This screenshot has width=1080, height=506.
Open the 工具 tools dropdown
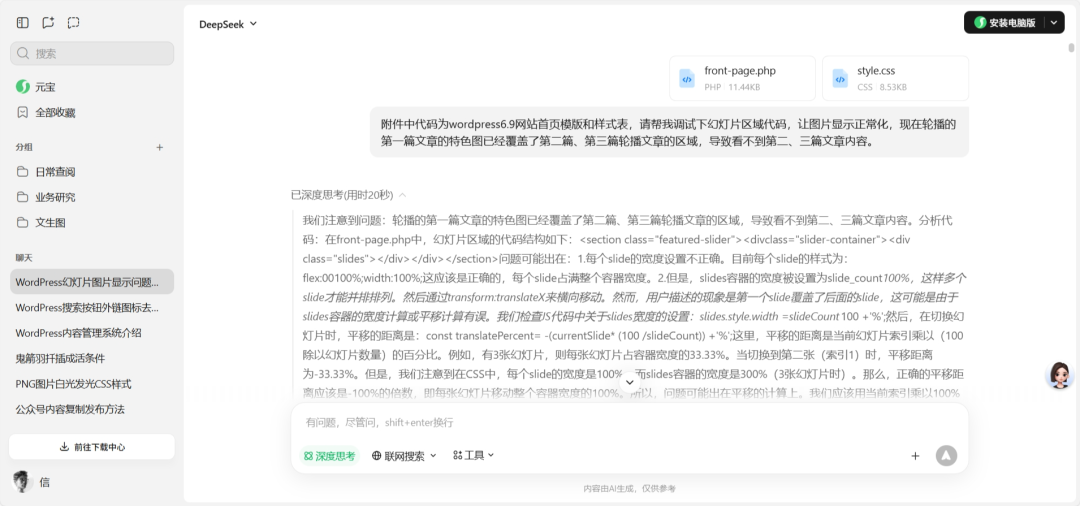click(x=473, y=456)
